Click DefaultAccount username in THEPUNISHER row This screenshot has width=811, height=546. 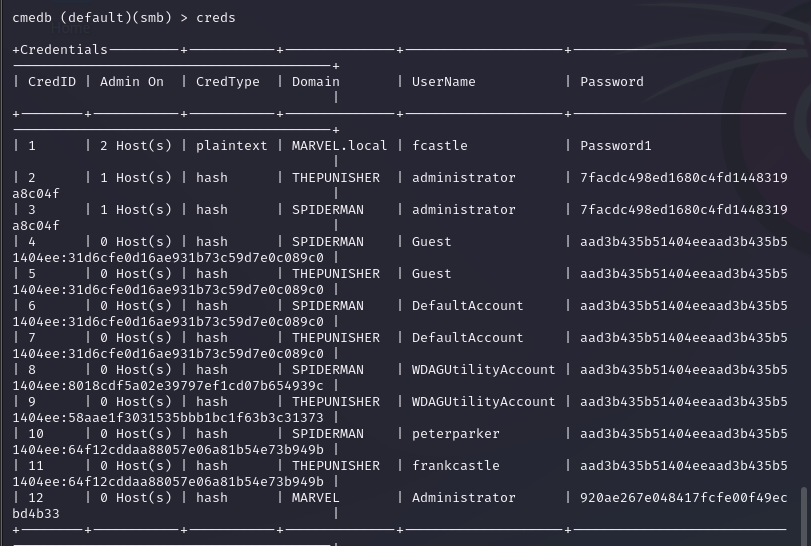pos(468,338)
